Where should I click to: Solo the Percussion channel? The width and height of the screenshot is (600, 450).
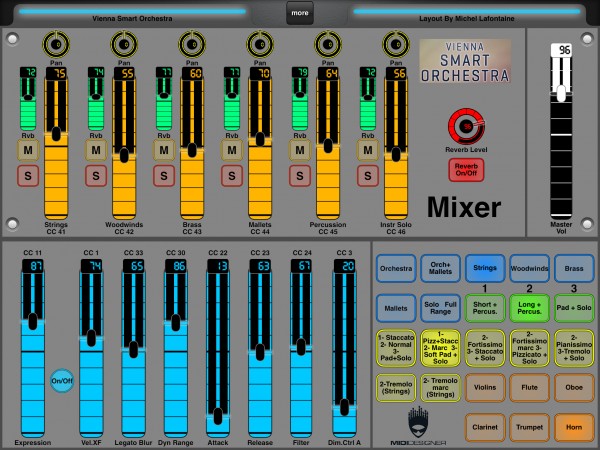[x=300, y=176]
